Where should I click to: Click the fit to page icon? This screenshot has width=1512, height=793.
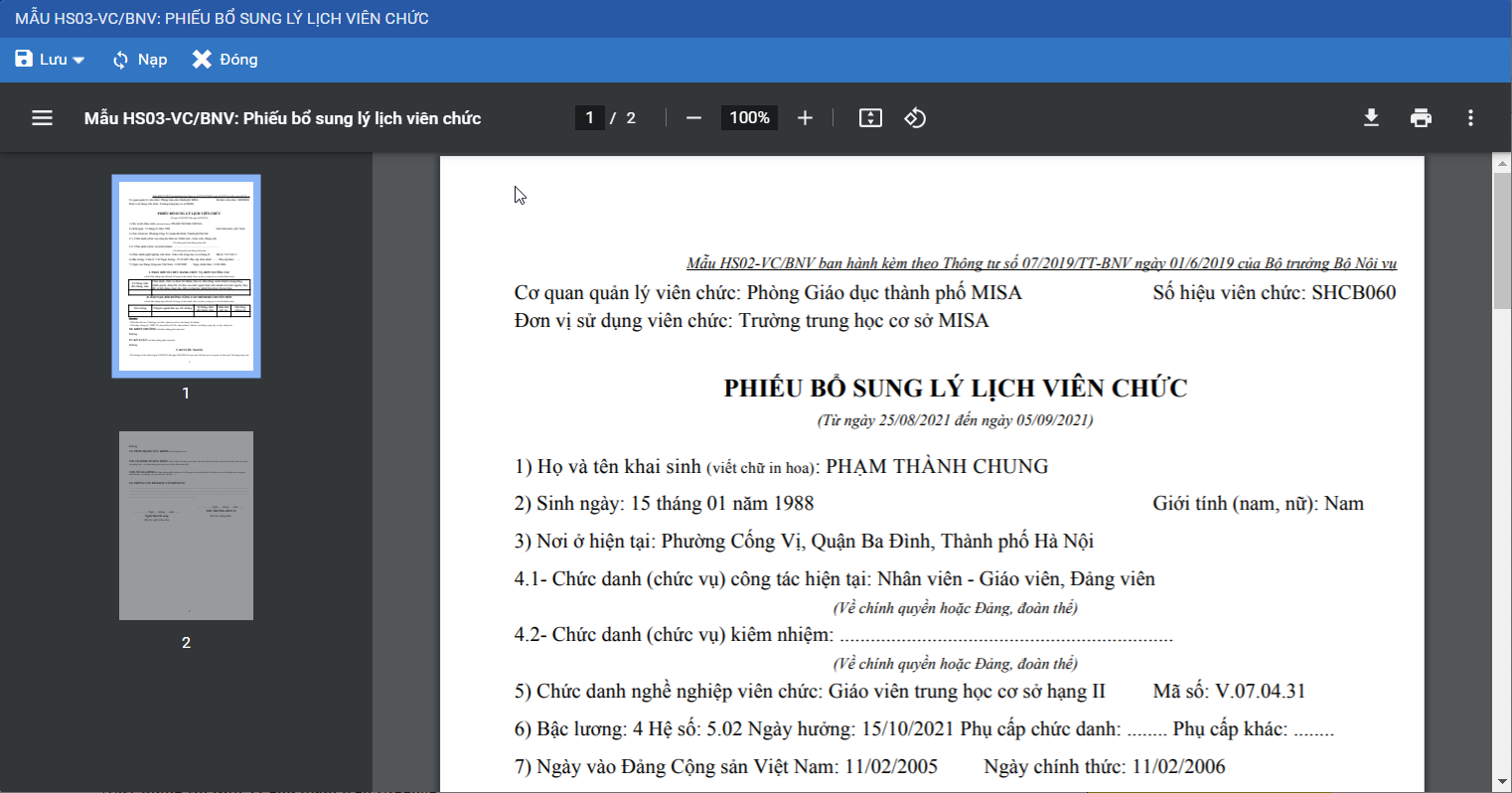tap(870, 118)
